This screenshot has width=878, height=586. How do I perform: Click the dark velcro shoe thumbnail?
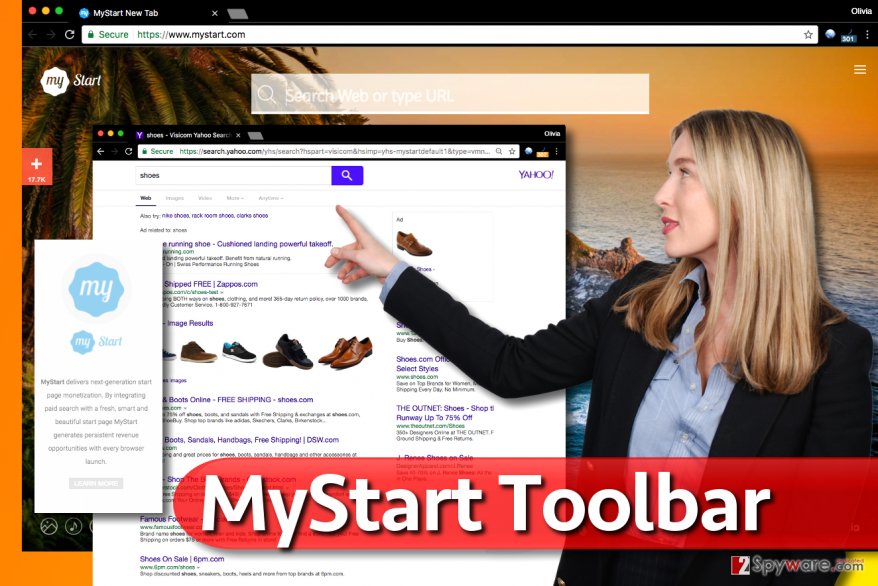point(288,351)
